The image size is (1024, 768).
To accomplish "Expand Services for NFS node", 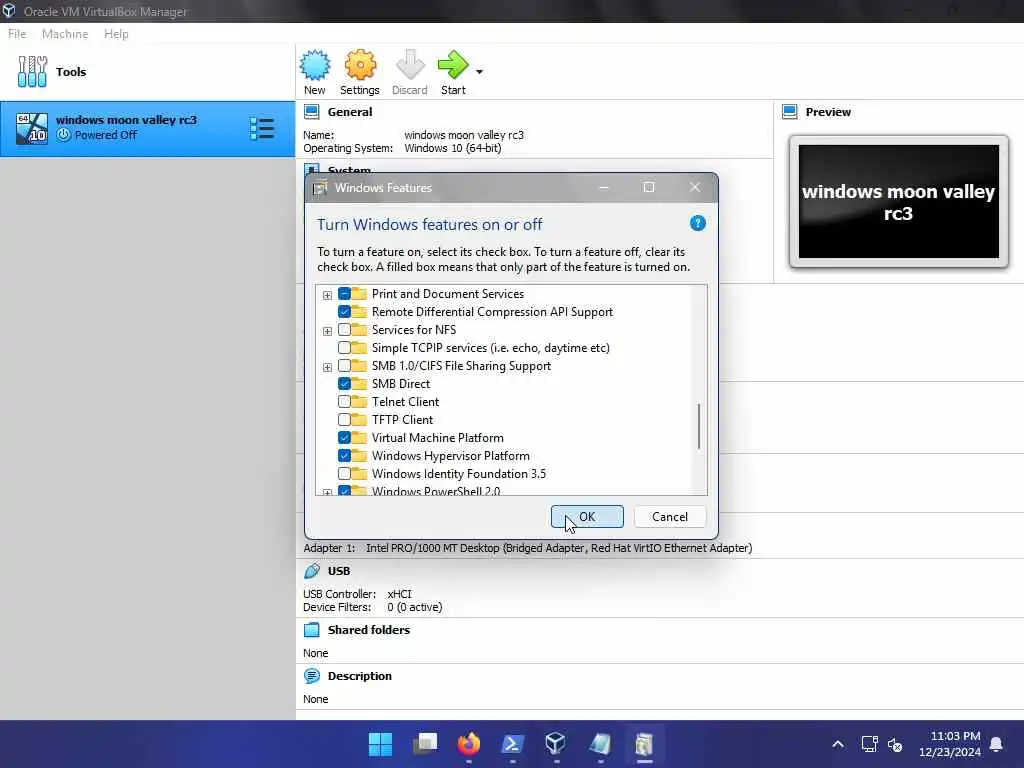I will pos(327,331).
